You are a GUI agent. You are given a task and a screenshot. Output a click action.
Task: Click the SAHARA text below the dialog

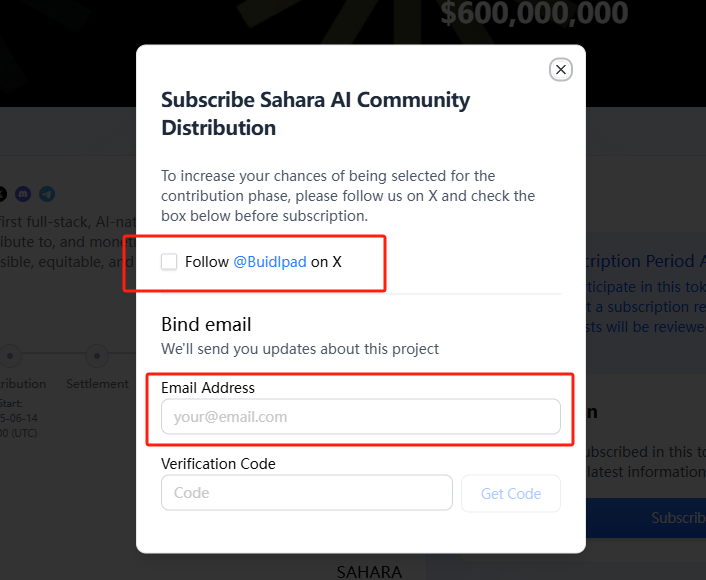(369, 572)
